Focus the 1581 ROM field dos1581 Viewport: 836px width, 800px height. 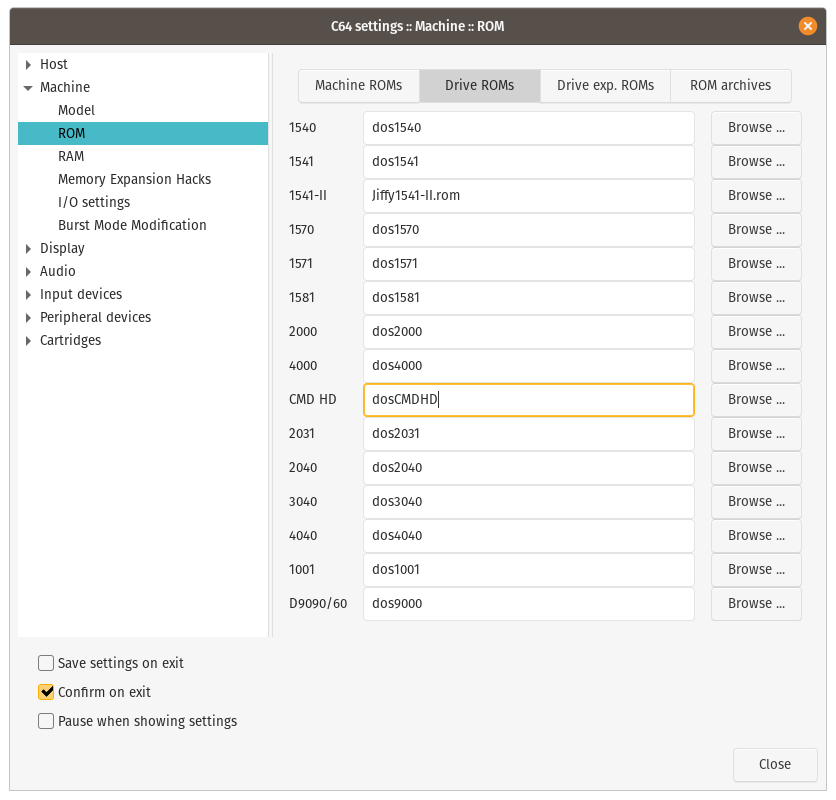(x=529, y=298)
